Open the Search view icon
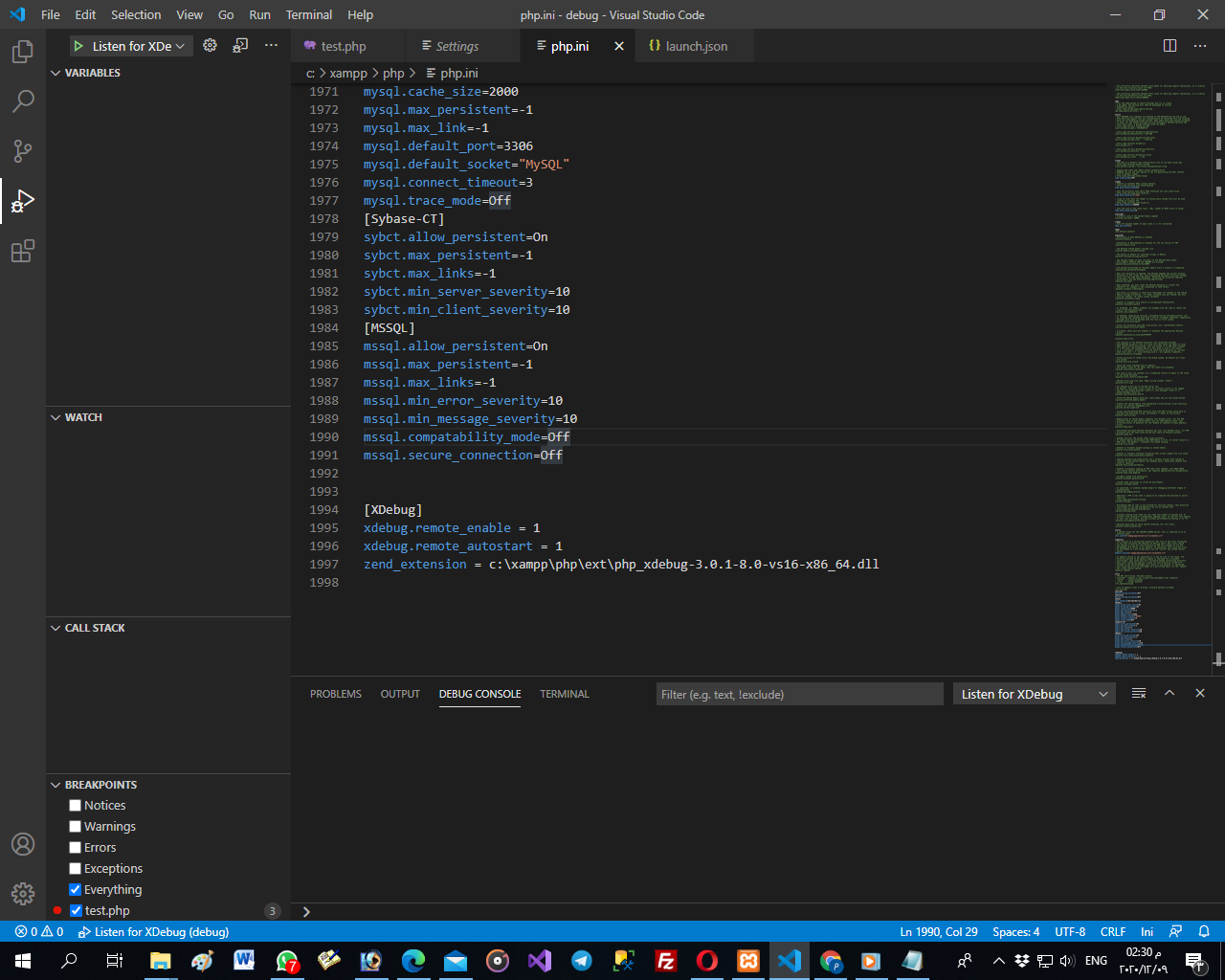Screen dimensions: 1225x980 point(23,101)
